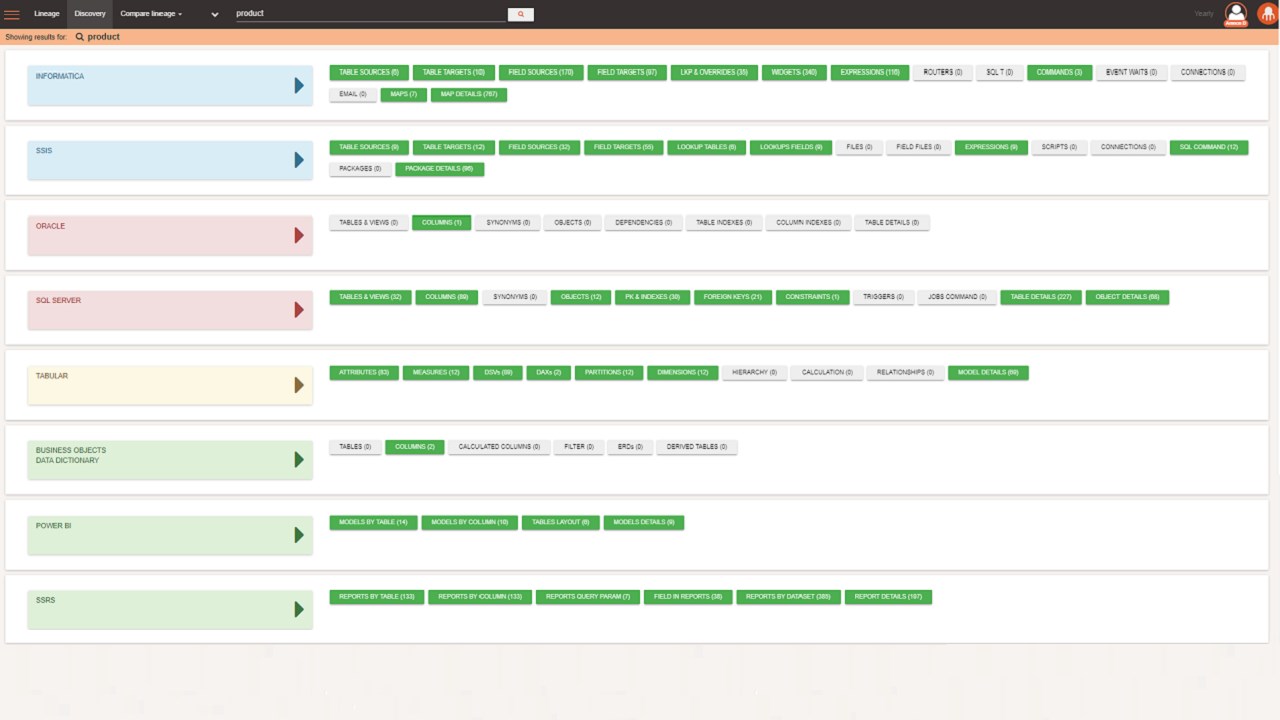The height and width of the screenshot is (720, 1280).
Task: Open Tabular Model Details results
Action: (988, 372)
